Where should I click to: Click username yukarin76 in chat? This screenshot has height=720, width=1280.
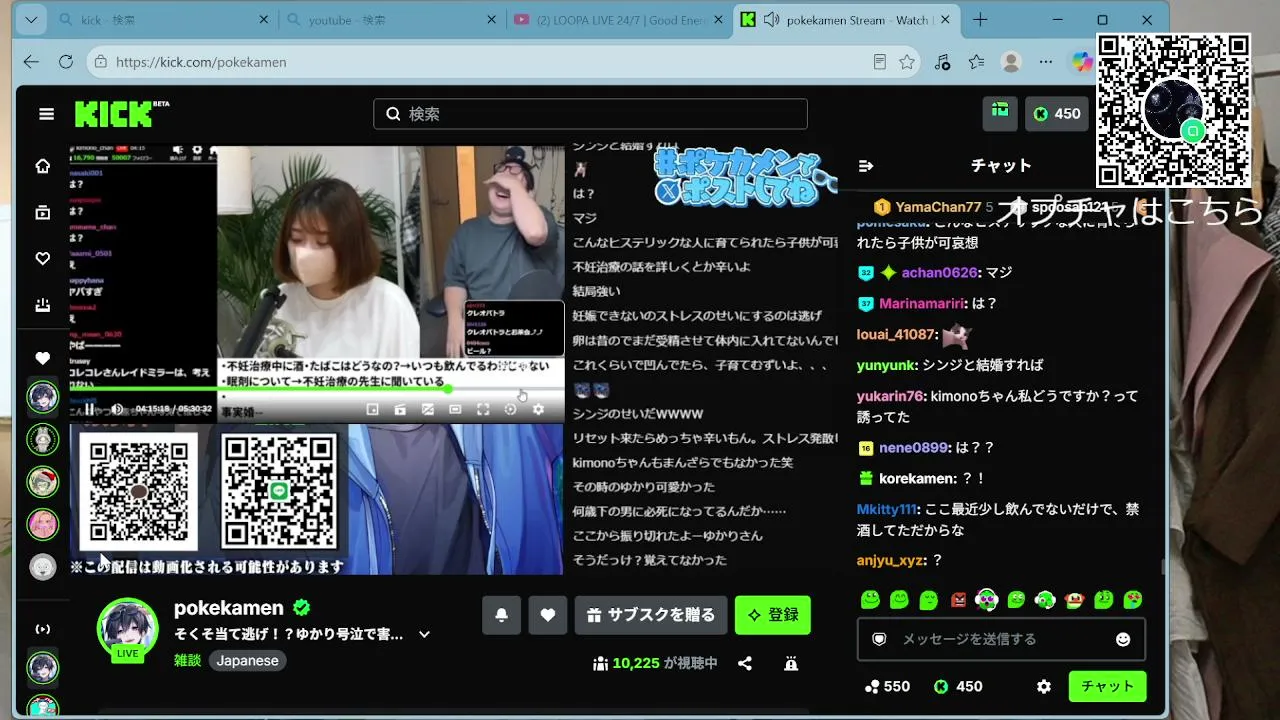pyautogui.click(x=889, y=396)
